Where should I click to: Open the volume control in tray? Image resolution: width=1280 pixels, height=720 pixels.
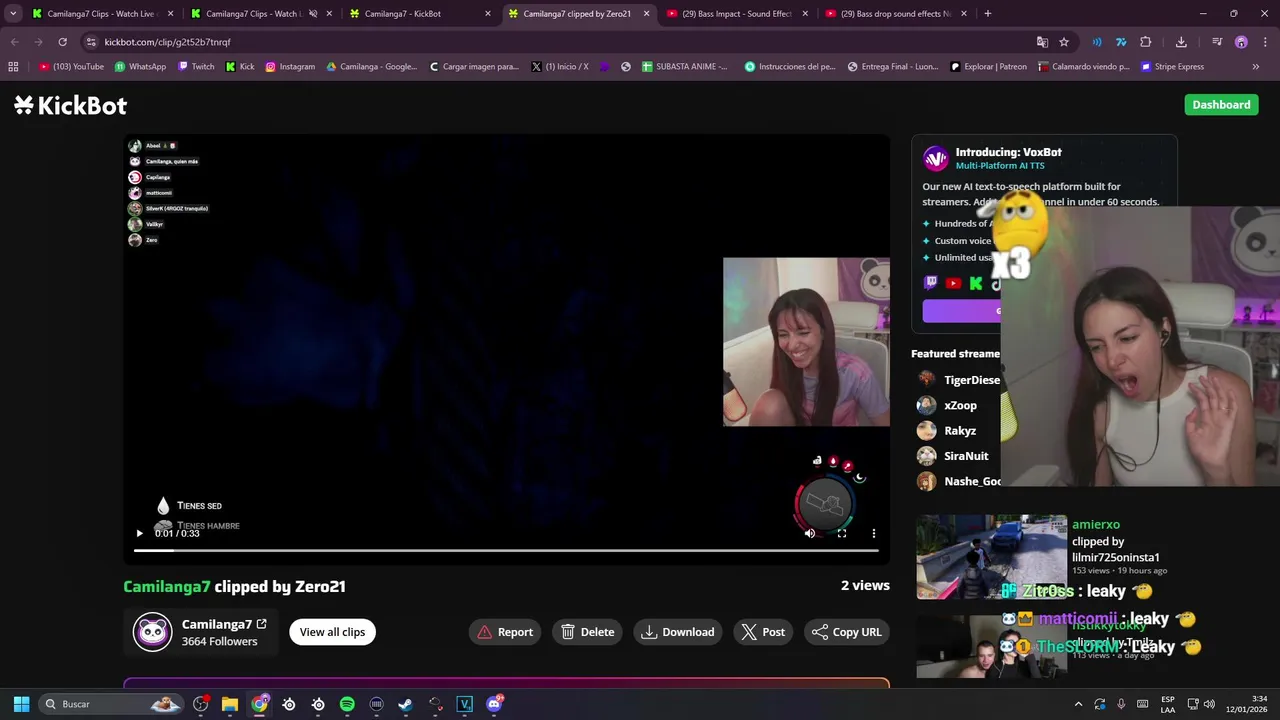1209,704
